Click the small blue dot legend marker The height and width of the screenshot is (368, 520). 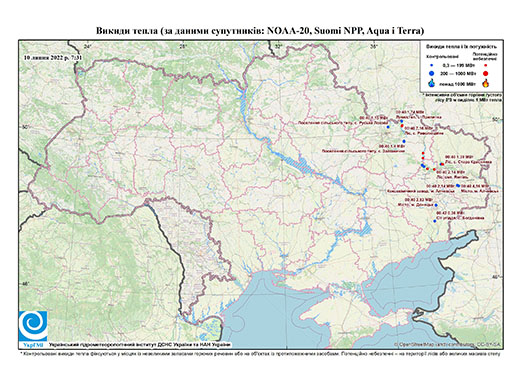coord(432,66)
